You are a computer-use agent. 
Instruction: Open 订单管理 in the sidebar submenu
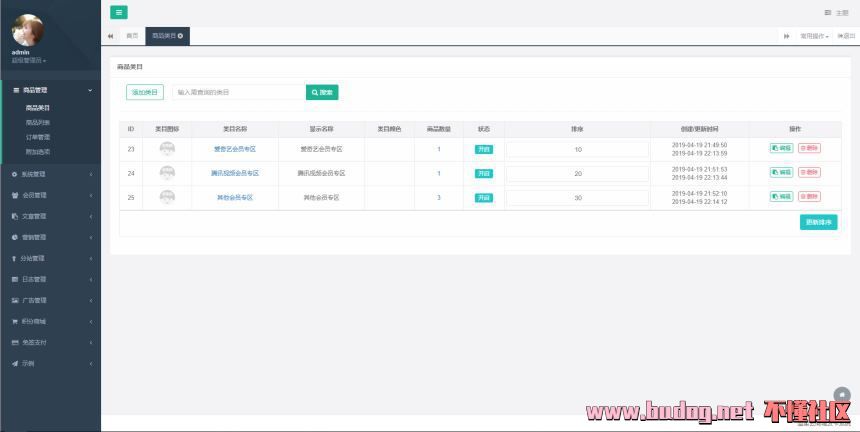[x=38, y=137]
